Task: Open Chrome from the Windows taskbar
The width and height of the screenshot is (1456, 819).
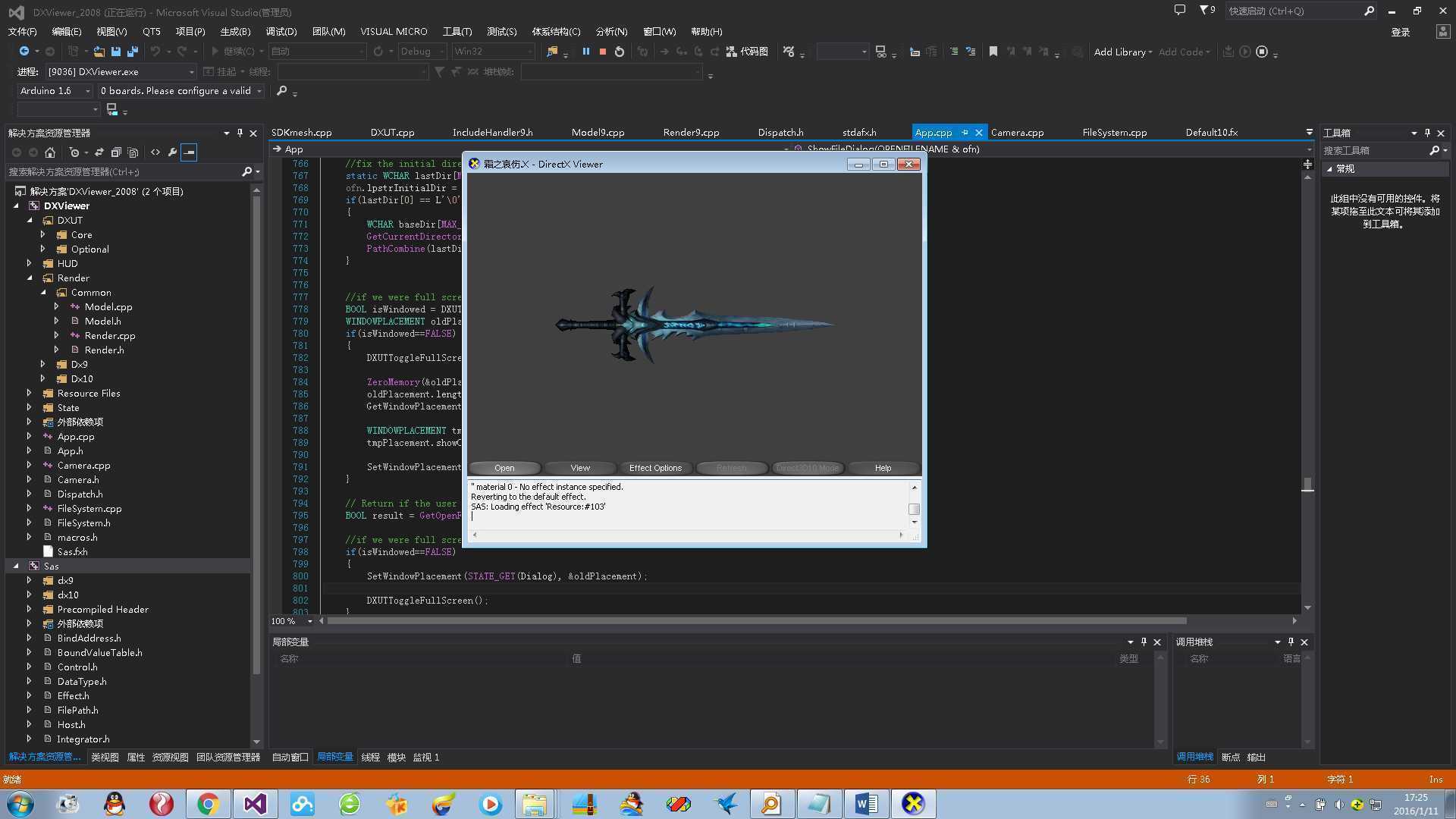Action: [208, 804]
